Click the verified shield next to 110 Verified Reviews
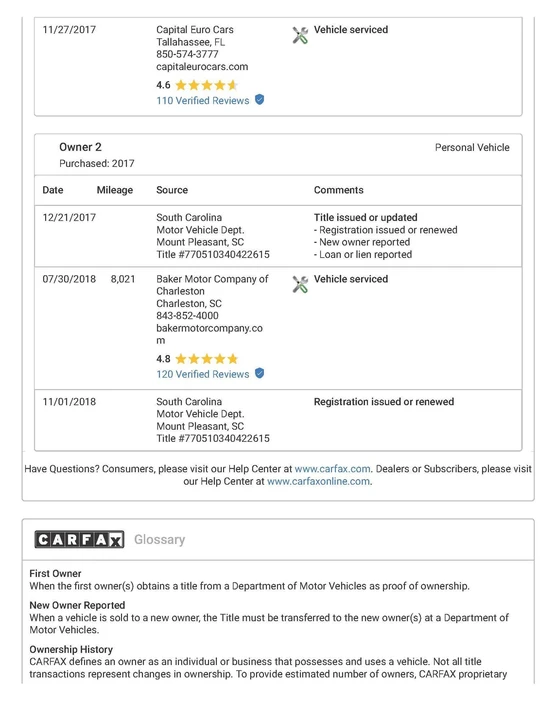The height and width of the screenshot is (720, 556). pos(259,100)
